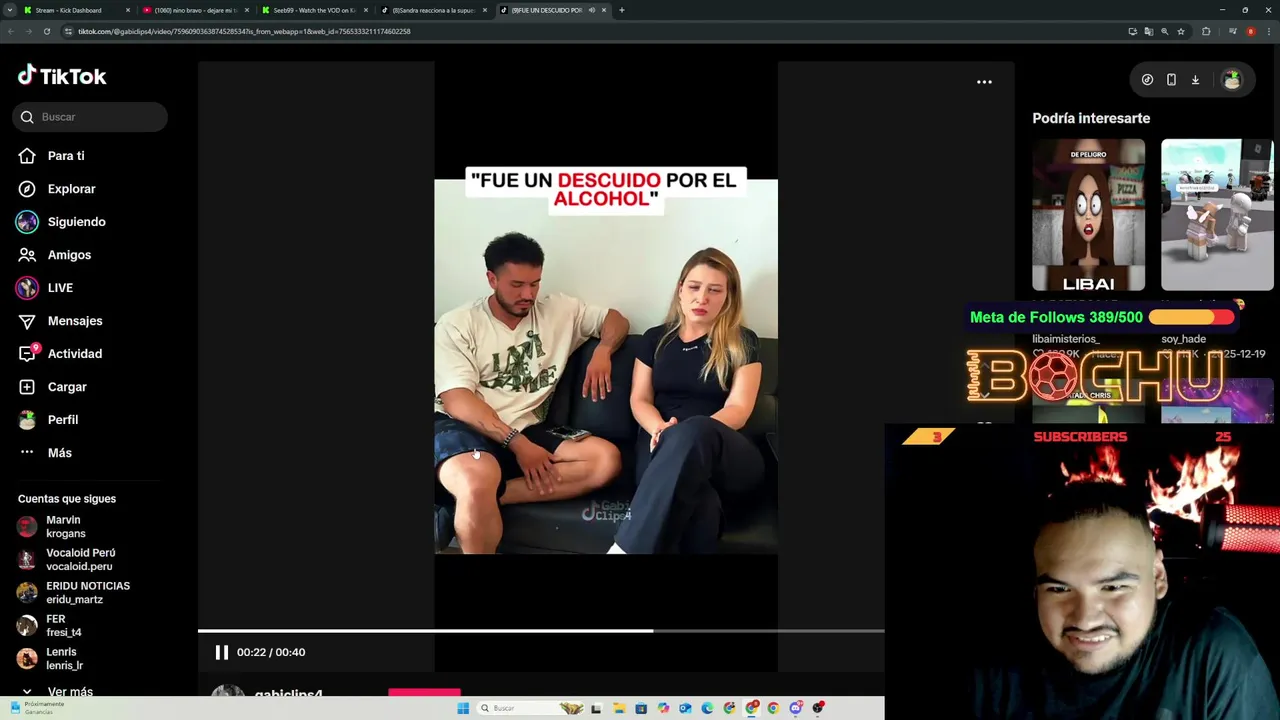Click the translate page icon
Image resolution: width=1280 pixels, height=720 pixels.
tap(1149, 31)
